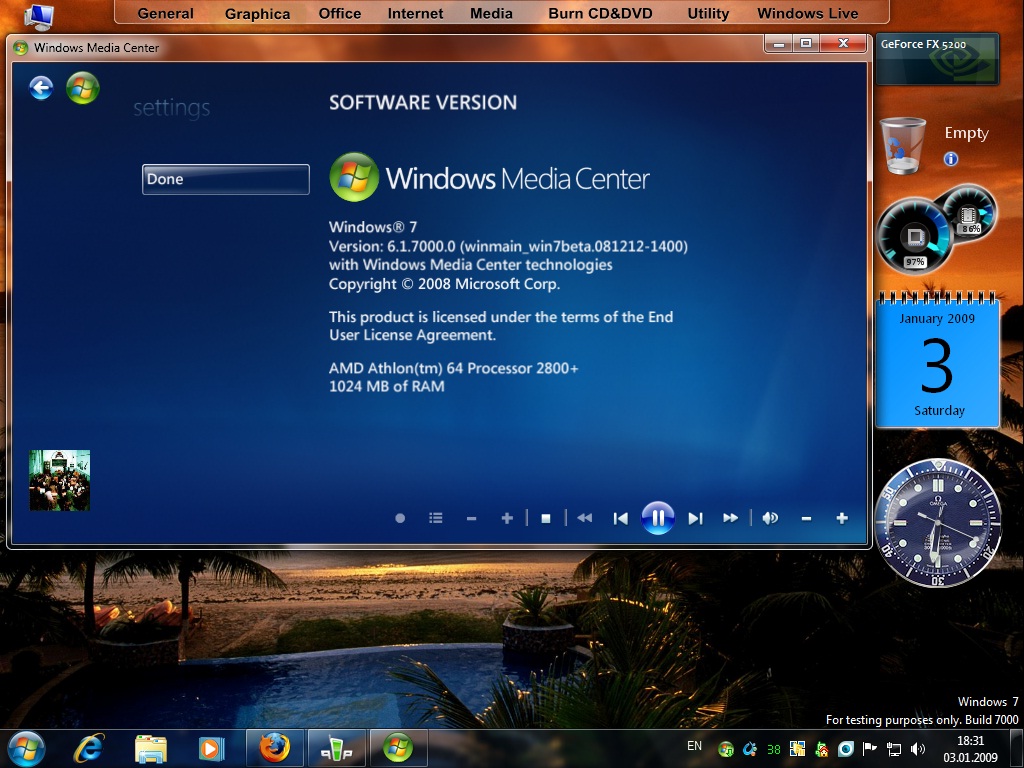The image size is (1024, 768).
Task: Open the guide list icon in transport bar
Action: click(x=436, y=519)
